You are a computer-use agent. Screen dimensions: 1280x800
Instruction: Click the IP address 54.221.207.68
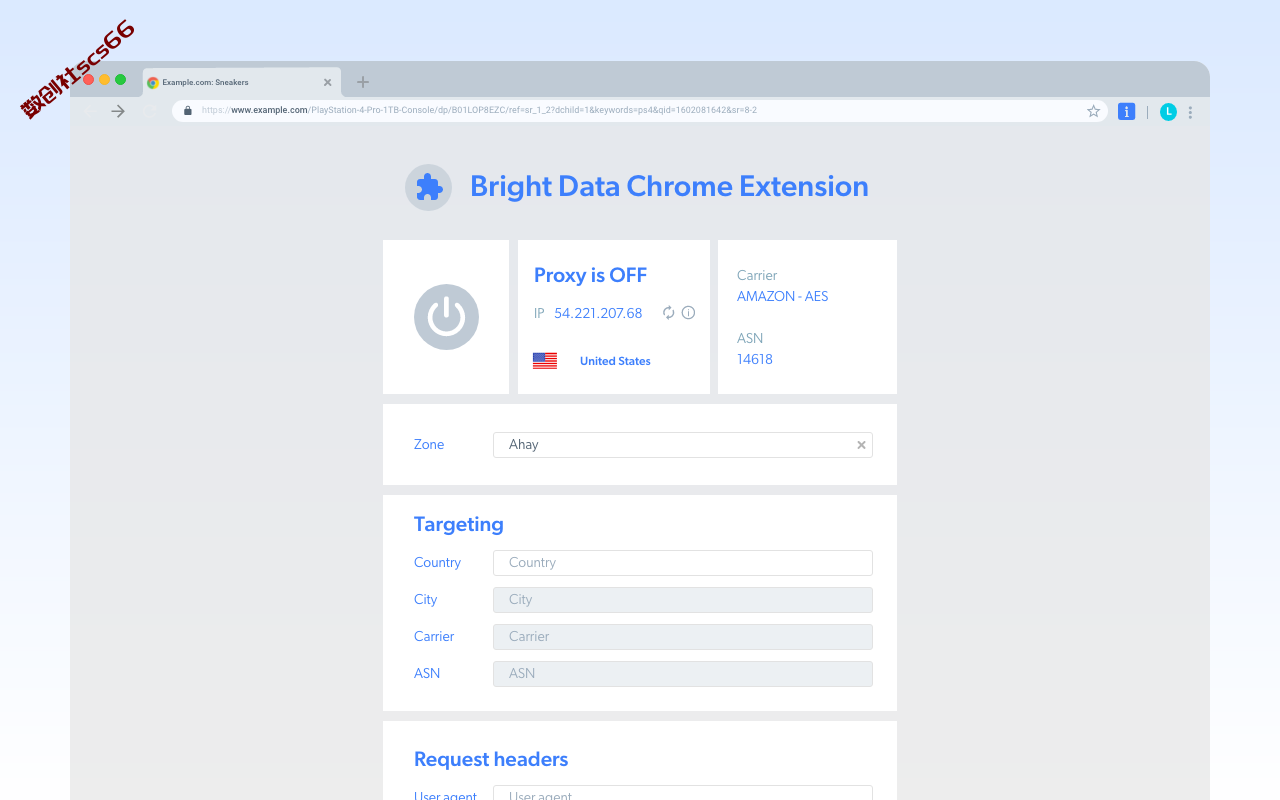pyautogui.click(x=598, y=313)
